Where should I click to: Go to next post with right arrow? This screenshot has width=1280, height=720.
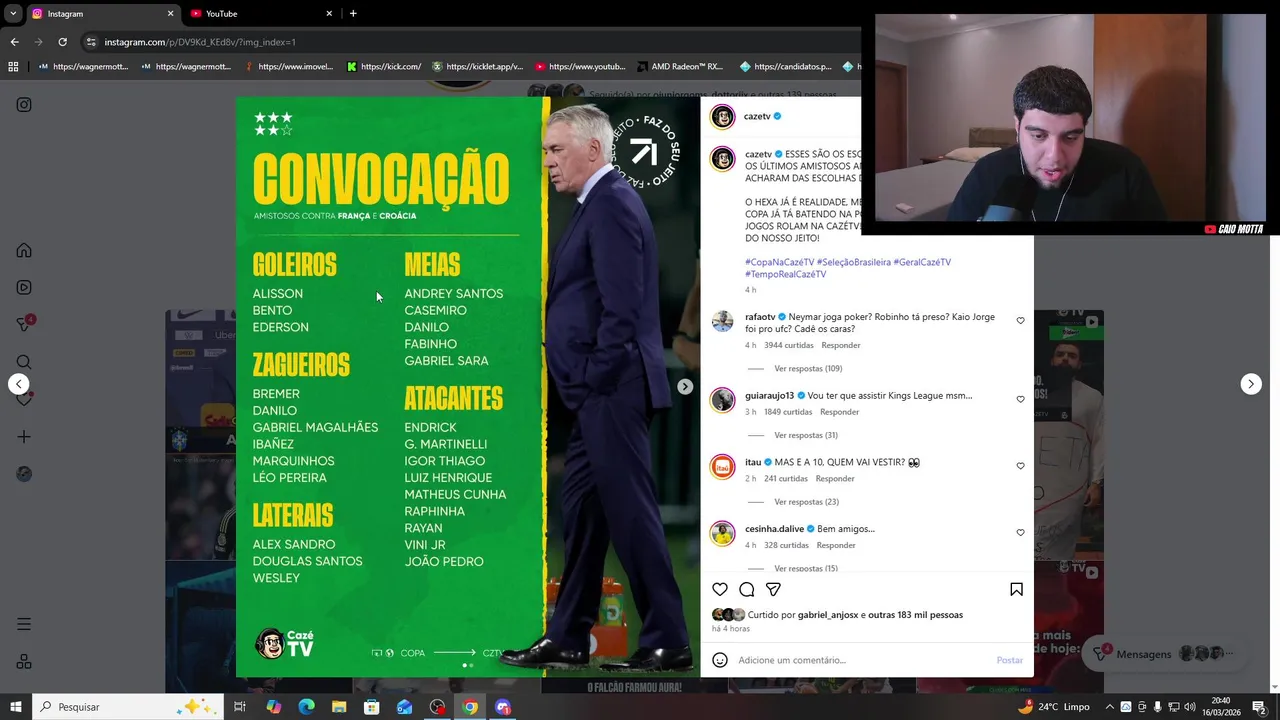click(x=1251, y=384)
